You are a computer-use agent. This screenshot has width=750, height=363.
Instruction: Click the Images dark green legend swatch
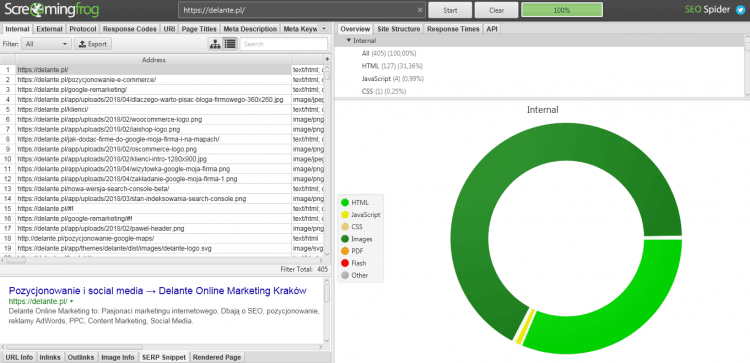coord(344,239)
